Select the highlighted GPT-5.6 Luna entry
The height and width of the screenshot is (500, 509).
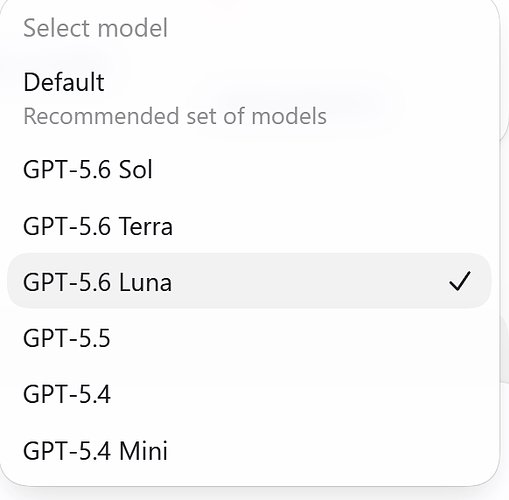[x=249, y=281]
